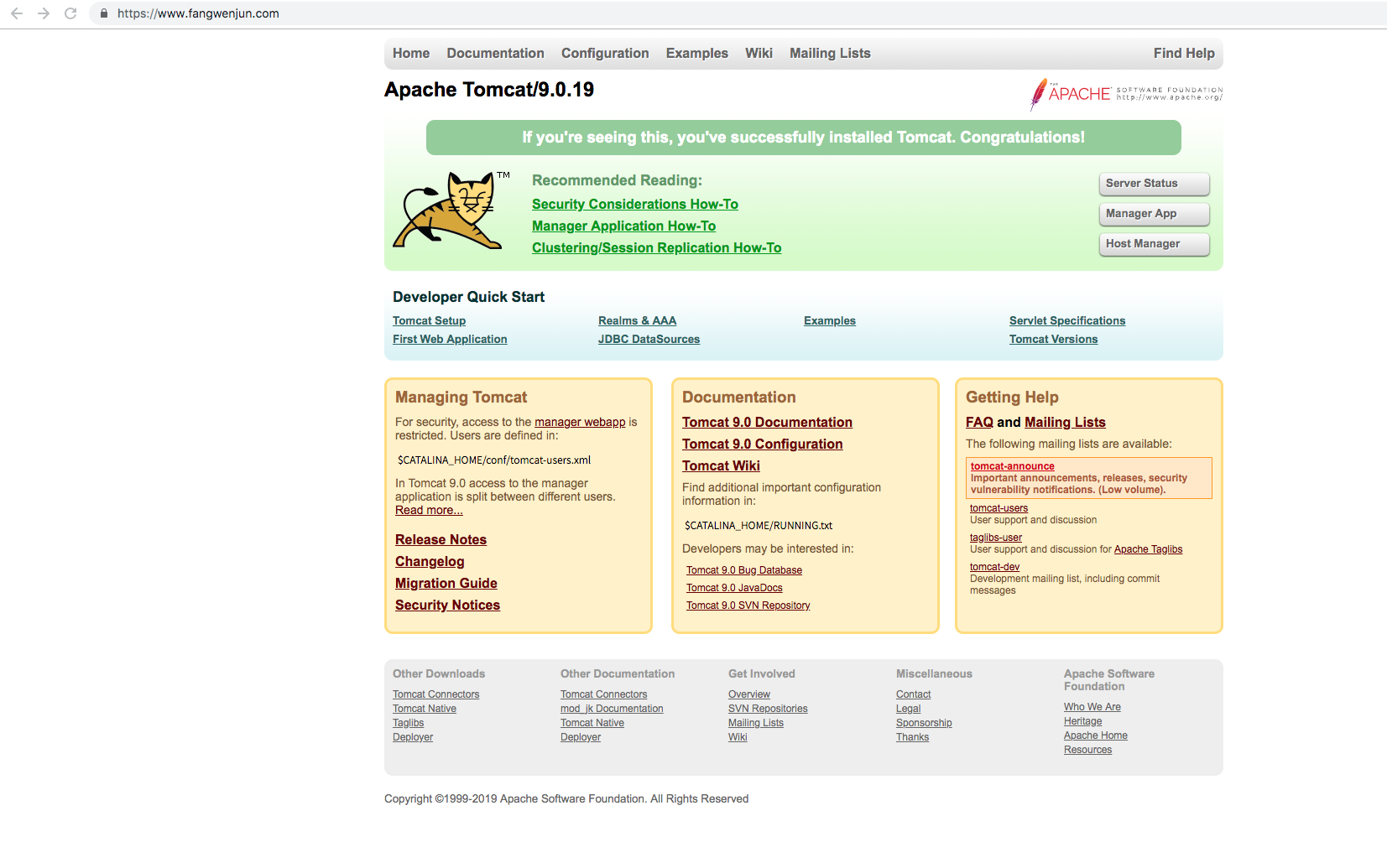Click the Tomcat cat mascot image
The width and height of the screenshot is (1387, 868).
point(451,210)
